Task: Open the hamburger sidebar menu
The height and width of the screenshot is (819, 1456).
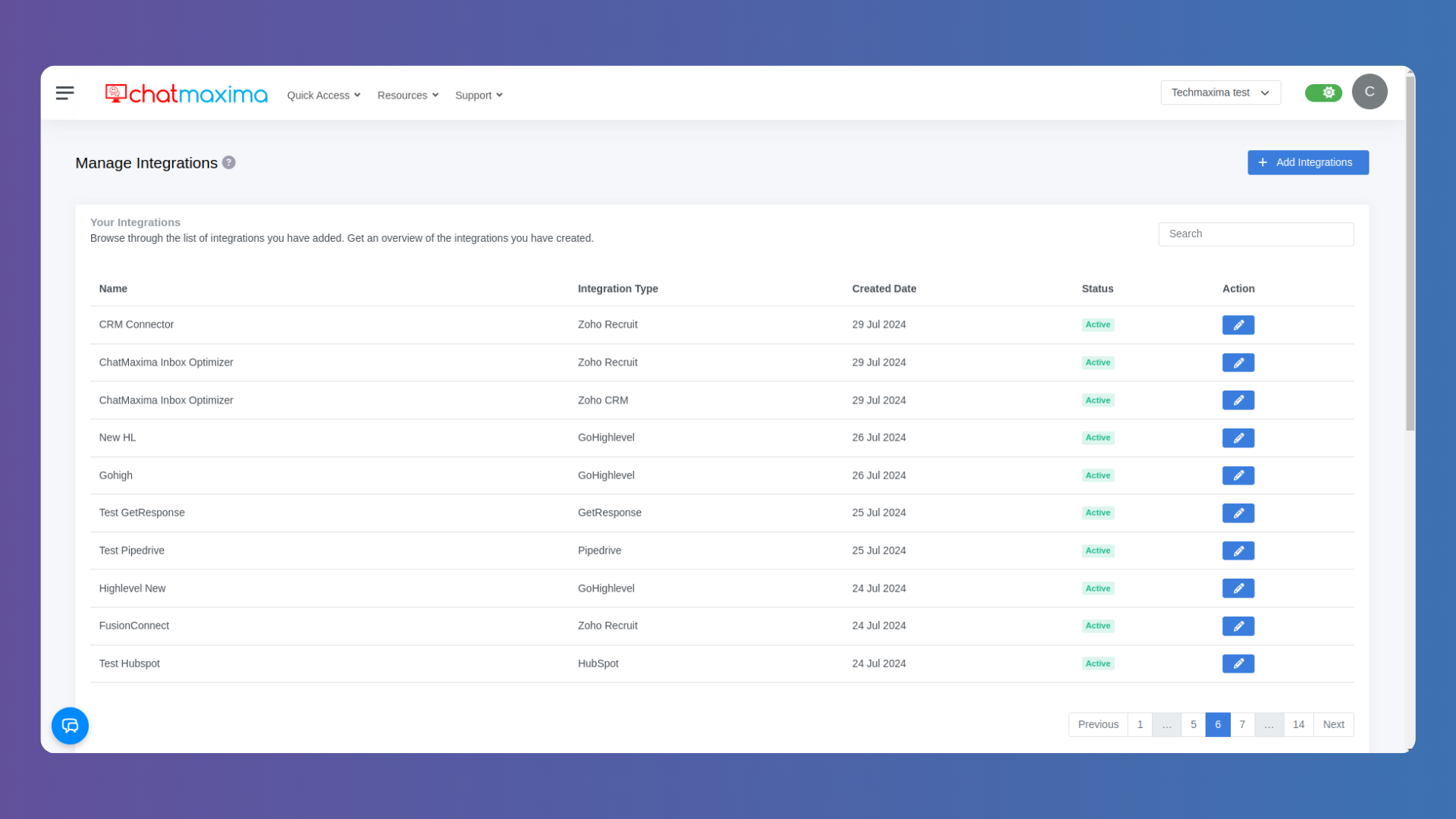Action: (x=64, y=93)
